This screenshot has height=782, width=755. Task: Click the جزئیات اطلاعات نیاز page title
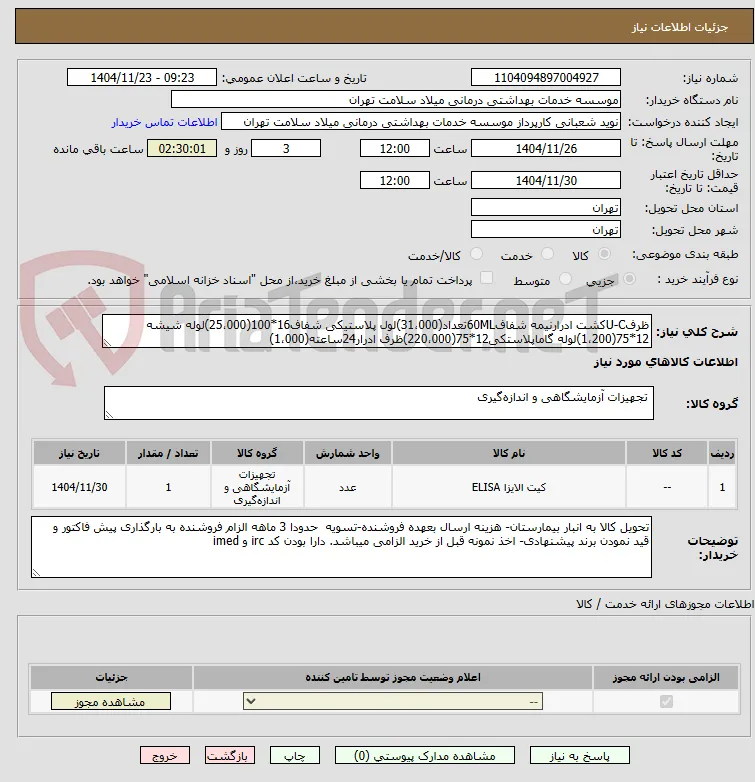coord(680,27)
